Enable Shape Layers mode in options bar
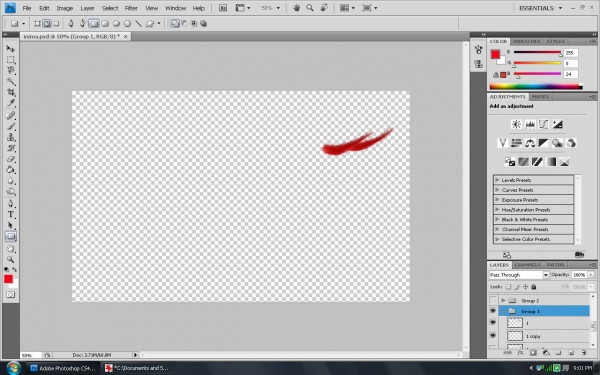Viewport: 600px width, 375px height. [x=37, y=24]
